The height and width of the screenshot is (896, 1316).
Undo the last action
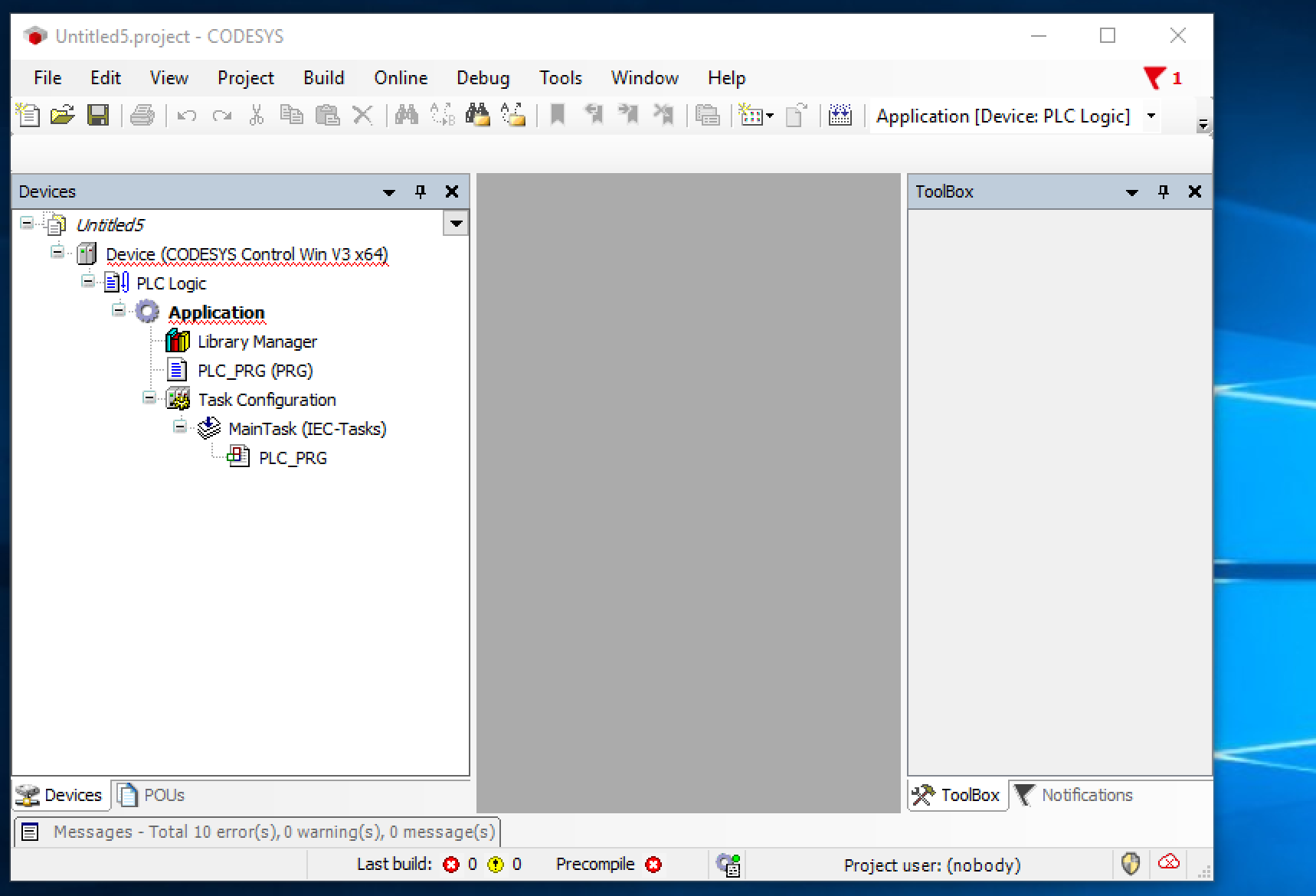[186, 115]
